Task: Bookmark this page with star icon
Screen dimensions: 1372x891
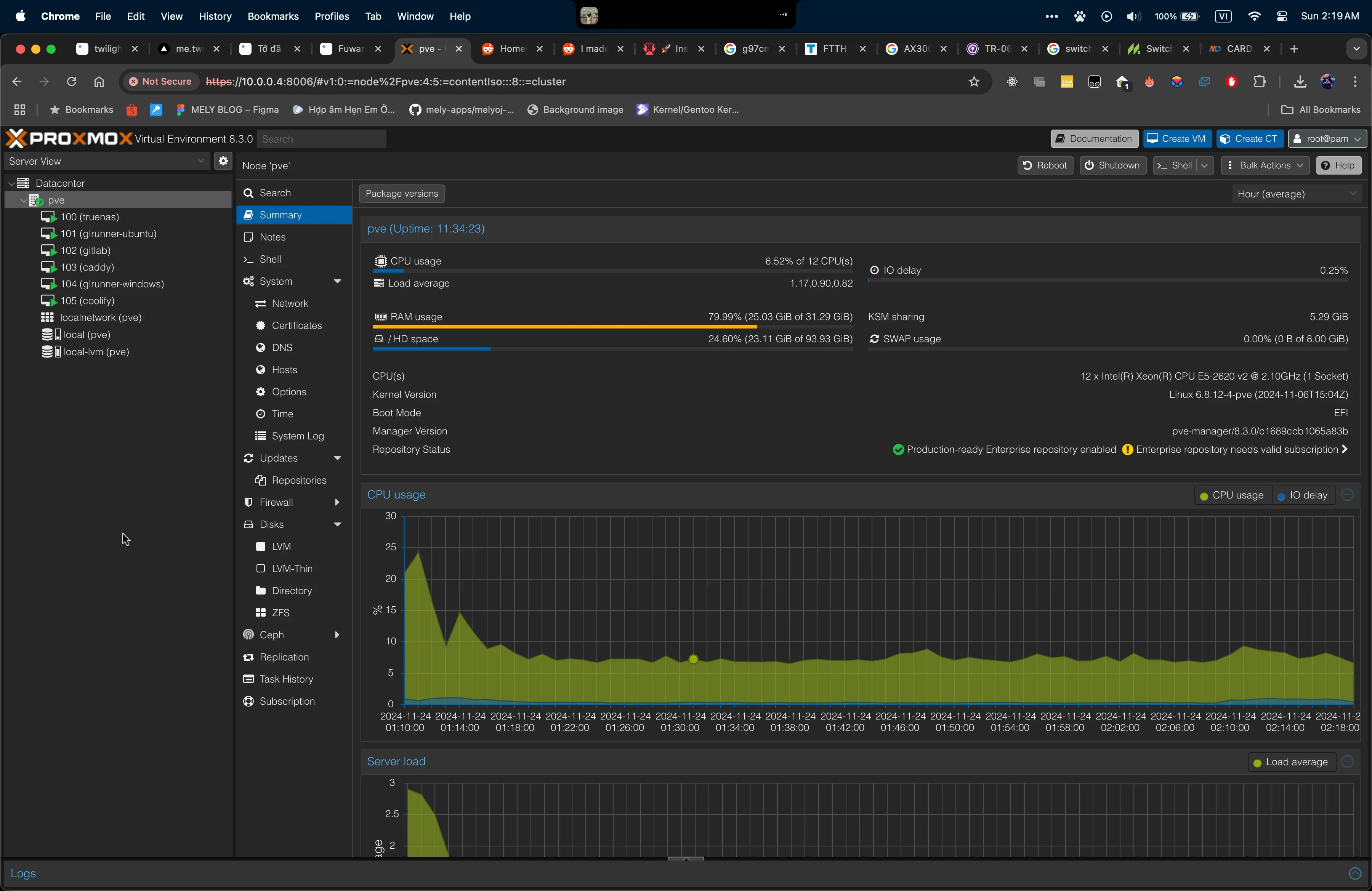Action: tap(974, 82)
